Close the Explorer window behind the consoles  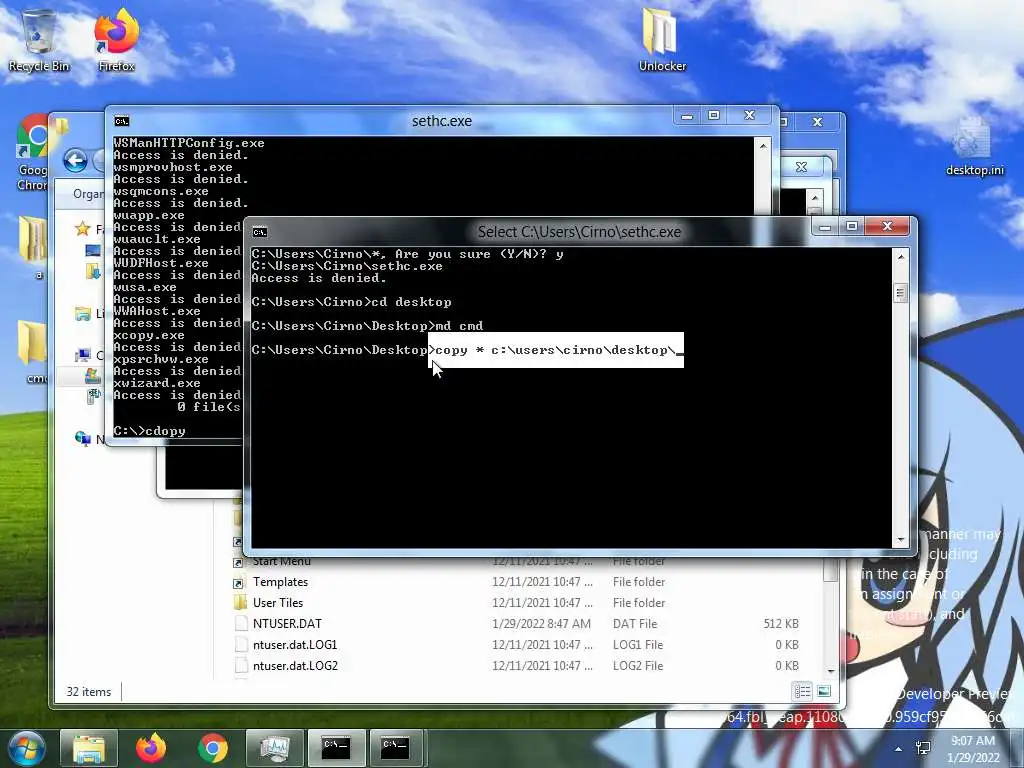[x=817, y=122]
